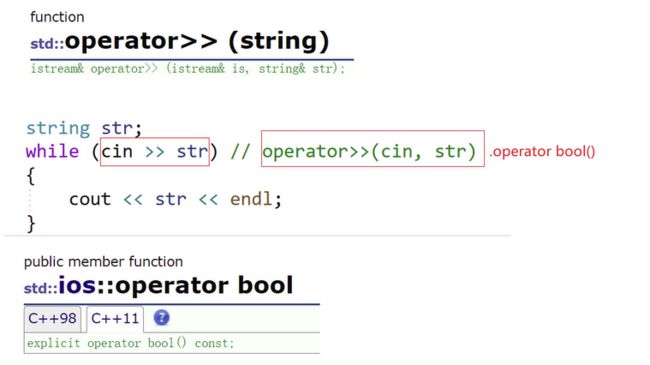
Task: Click the endl token in the code
Action: (x=251, y=199)
